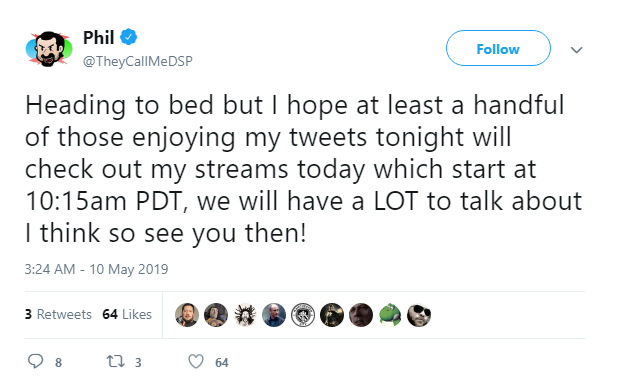
Task: View the 3 Retweets list
Action: click(58, 314)
